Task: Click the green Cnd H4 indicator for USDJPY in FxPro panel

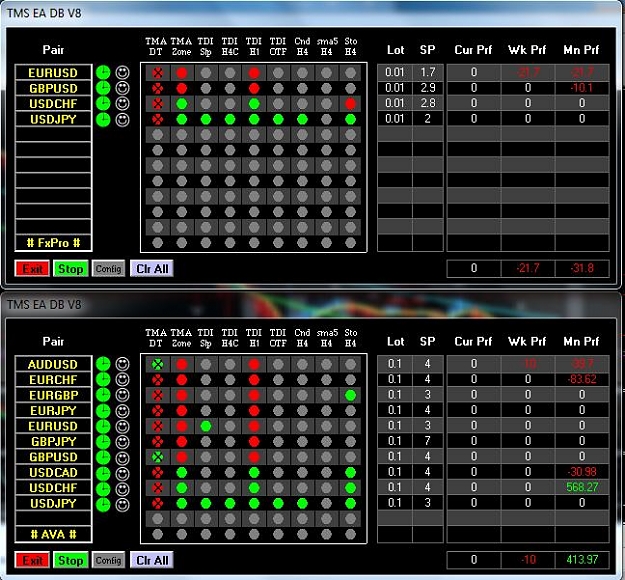Action: (302, 119)
